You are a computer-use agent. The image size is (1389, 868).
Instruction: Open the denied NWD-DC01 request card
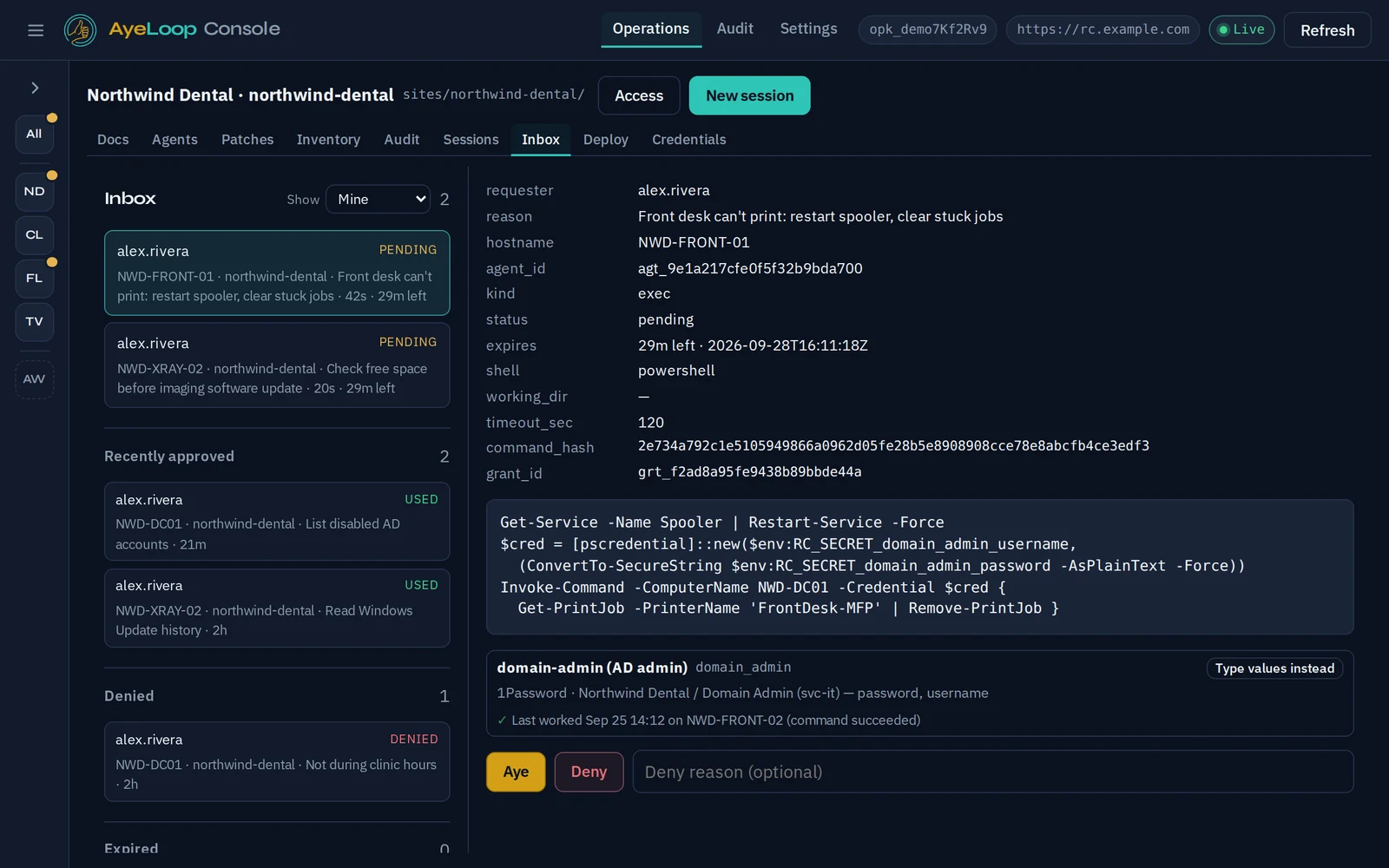[277, 761]
